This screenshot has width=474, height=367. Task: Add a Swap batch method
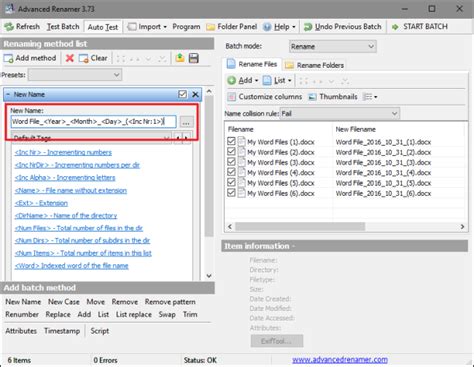point(167,315)
